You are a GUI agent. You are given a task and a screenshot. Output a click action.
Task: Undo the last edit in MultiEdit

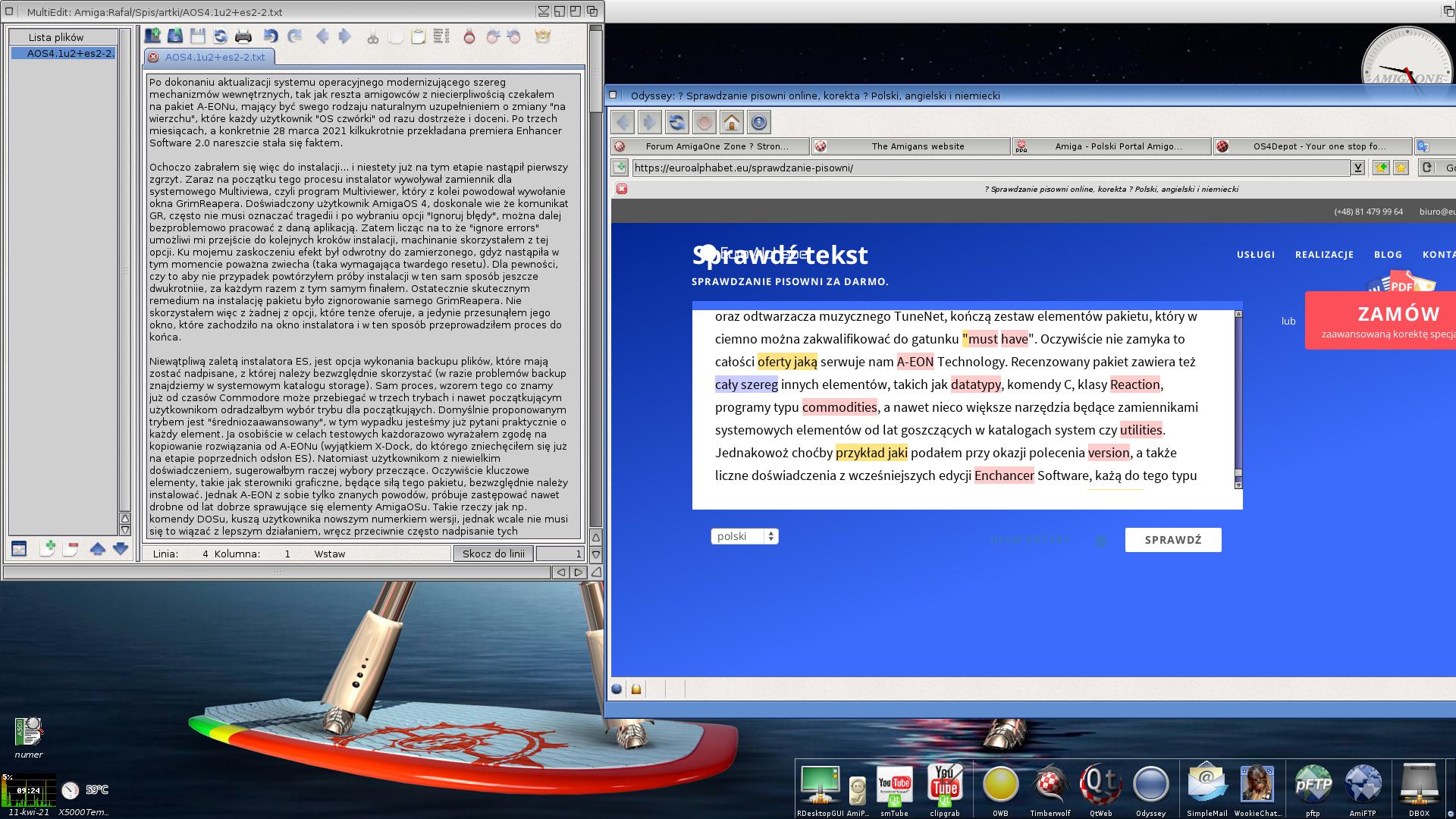pos(271,36)
